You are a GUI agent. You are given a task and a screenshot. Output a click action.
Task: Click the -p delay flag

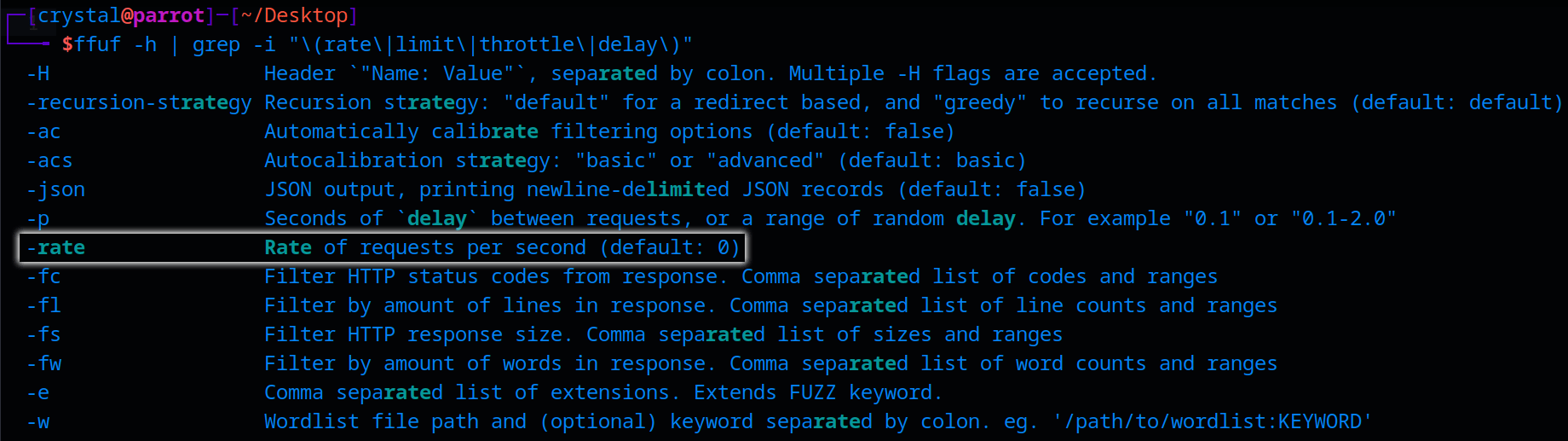[37, 219]
